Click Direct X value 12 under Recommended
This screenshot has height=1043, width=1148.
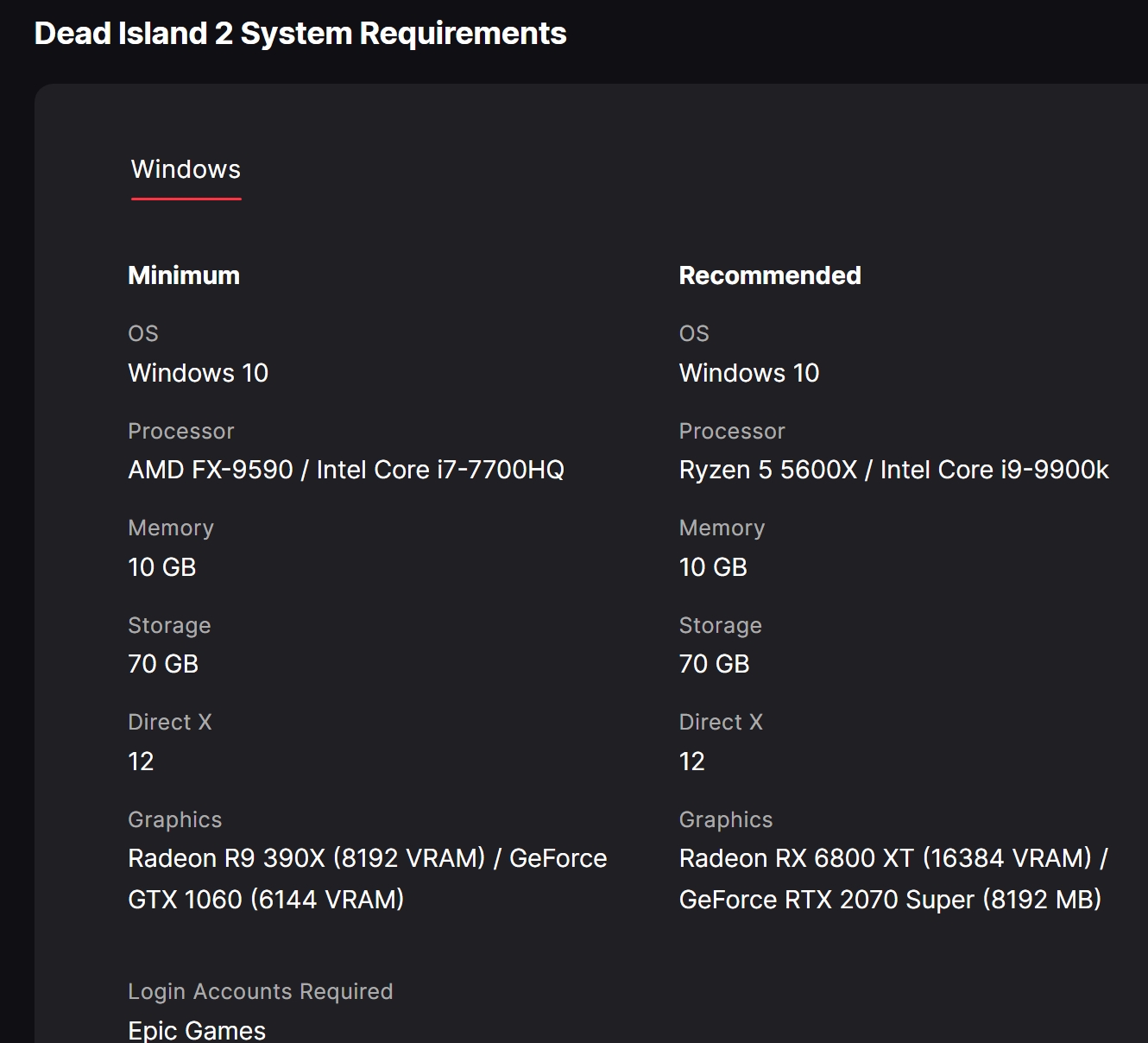coord(692,762)
